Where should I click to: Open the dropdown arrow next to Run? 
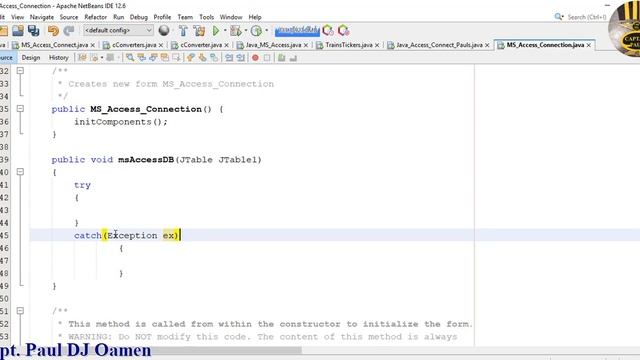tap(225, 31)
